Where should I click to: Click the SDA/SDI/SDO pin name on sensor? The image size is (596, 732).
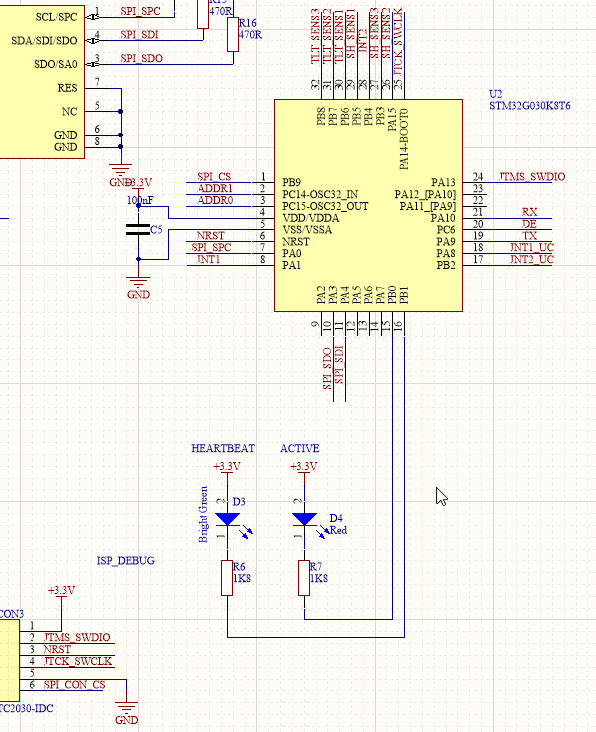pyautogui.click(x=44, y=41)
